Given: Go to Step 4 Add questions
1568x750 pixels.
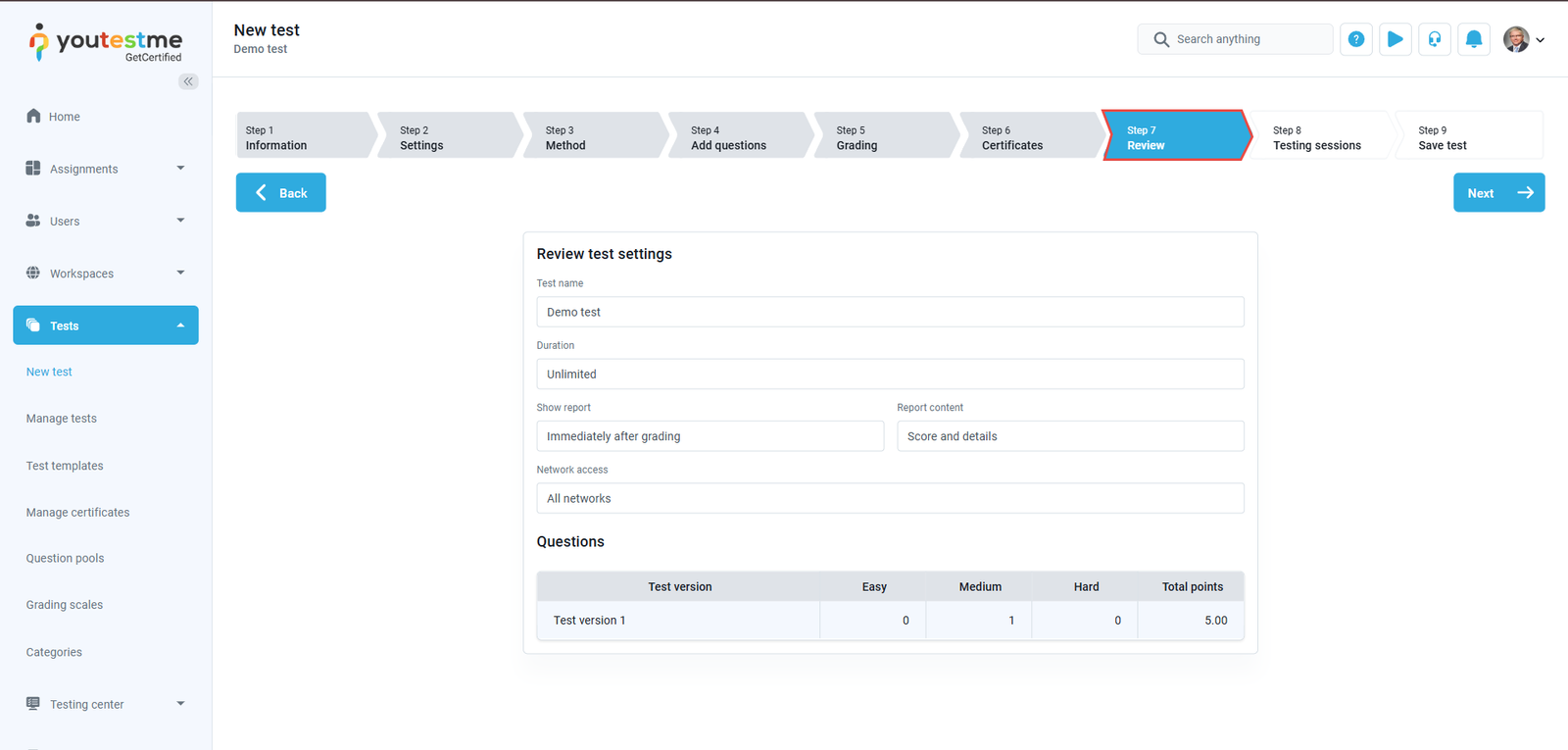Looking at the screenshot, I should (735, 137).
